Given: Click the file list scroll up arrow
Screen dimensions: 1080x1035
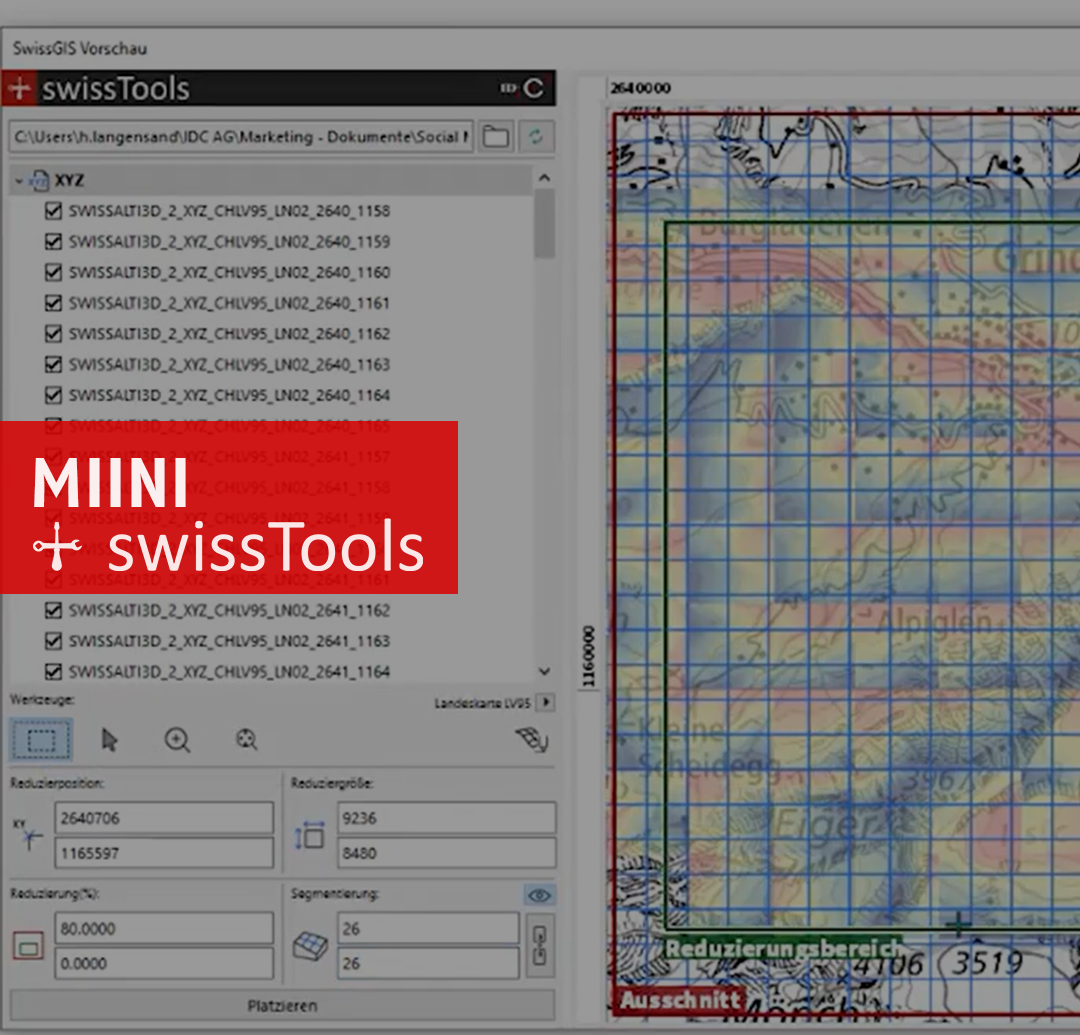Looking at the screenshot, I should (x=544, y=178).
